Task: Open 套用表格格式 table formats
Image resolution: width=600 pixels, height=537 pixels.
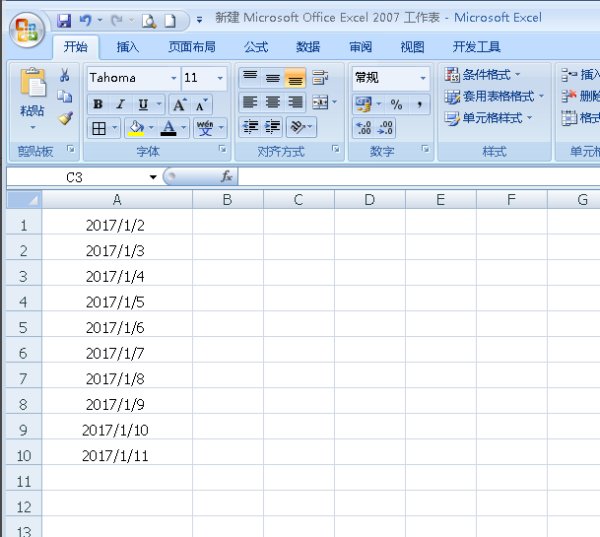Action: coord(494,96)
